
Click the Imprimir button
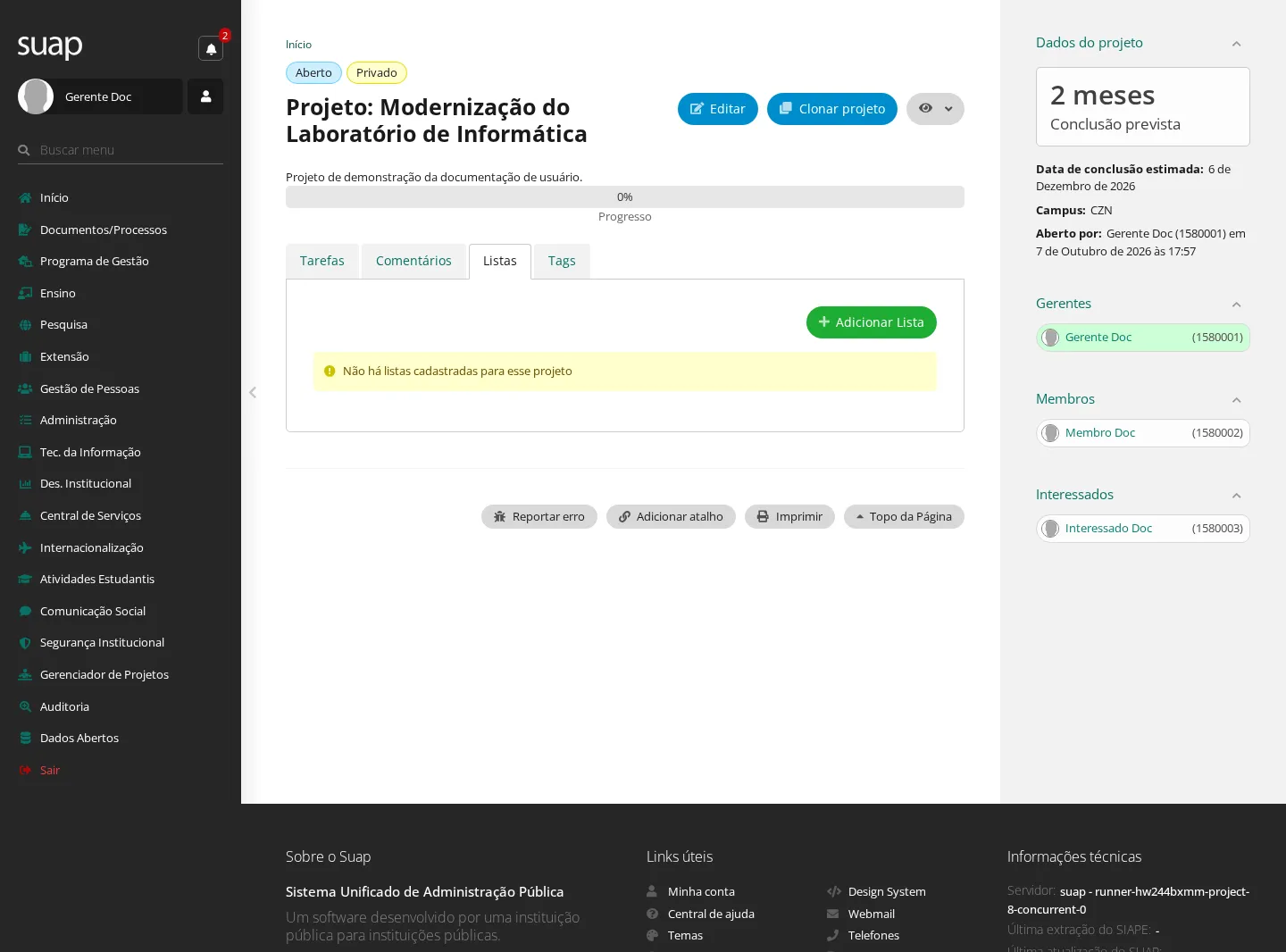point(789,516)
